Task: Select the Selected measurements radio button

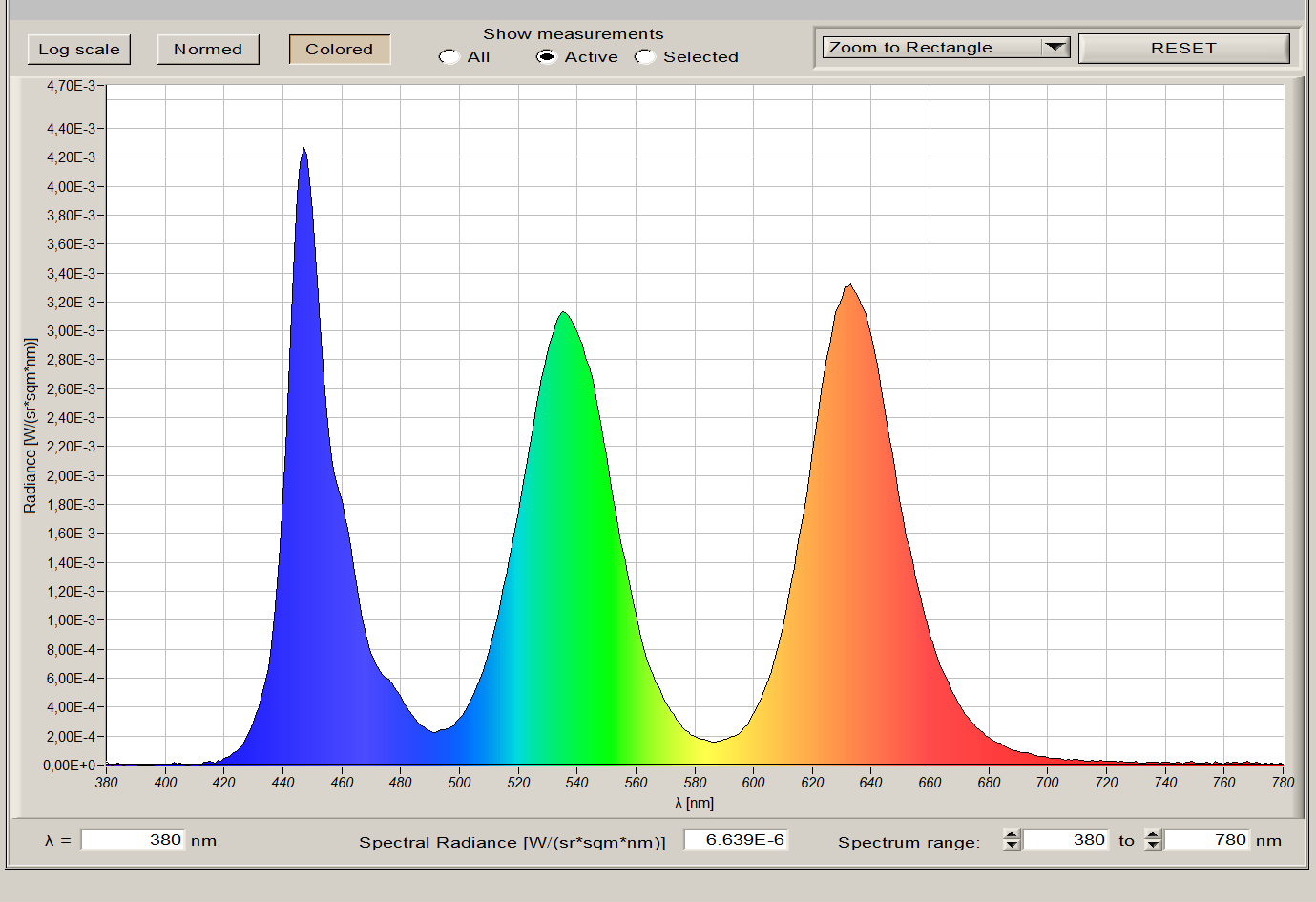Action: [x=645, y=57]
